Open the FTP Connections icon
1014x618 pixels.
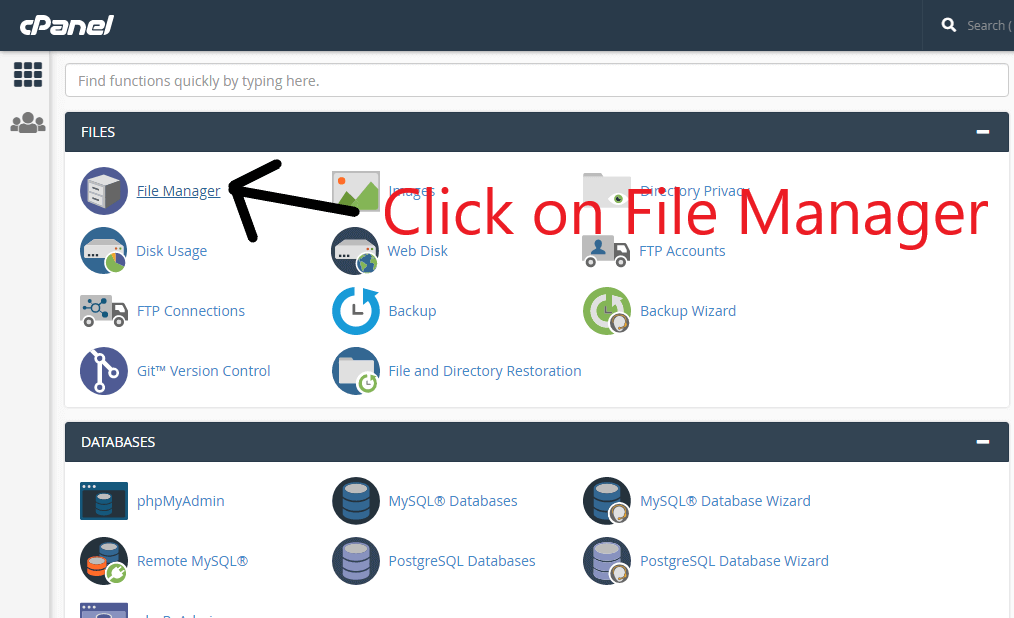point(103,311)
